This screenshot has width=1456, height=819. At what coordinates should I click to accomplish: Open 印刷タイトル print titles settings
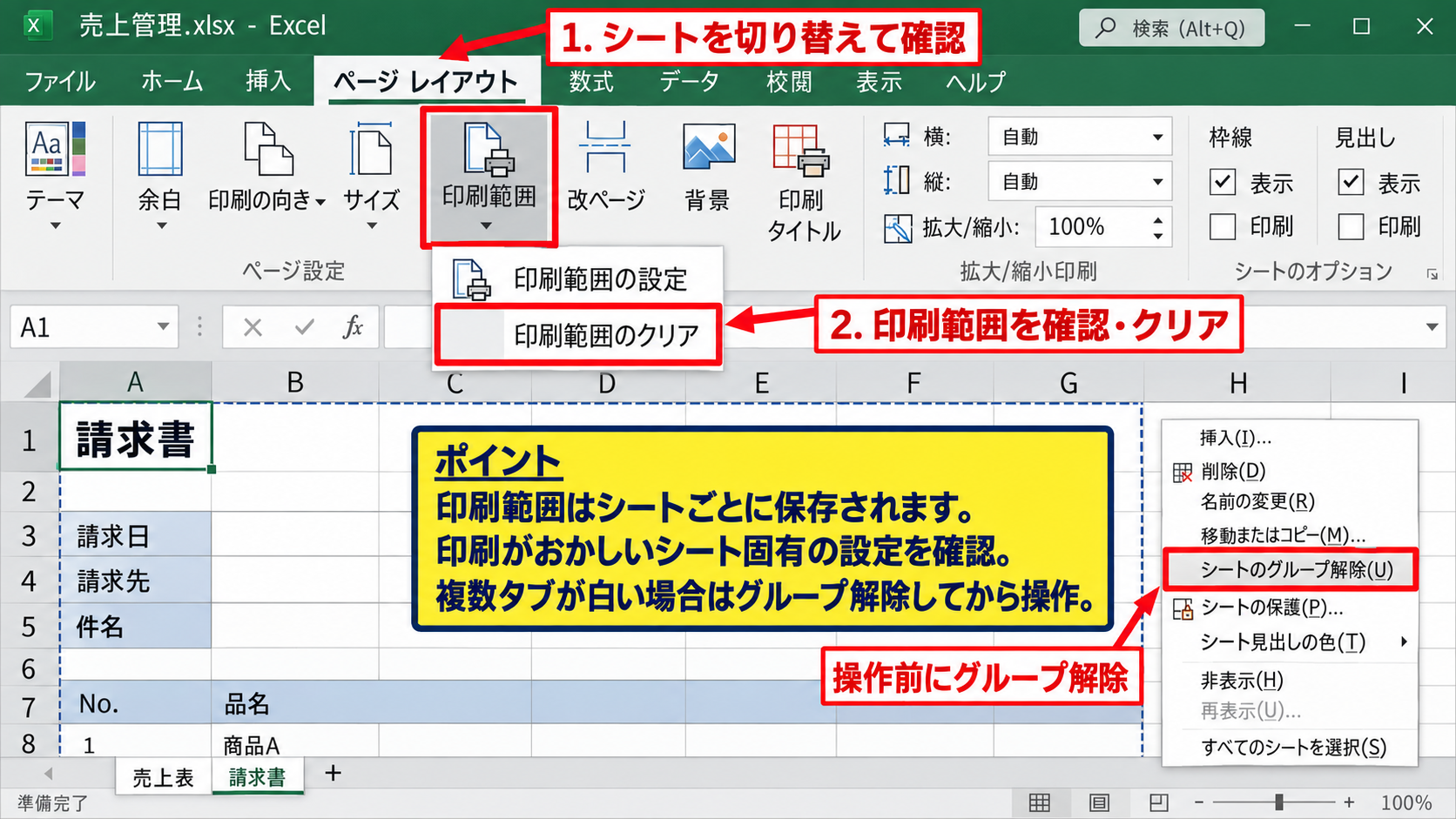[x=803, y=183]
